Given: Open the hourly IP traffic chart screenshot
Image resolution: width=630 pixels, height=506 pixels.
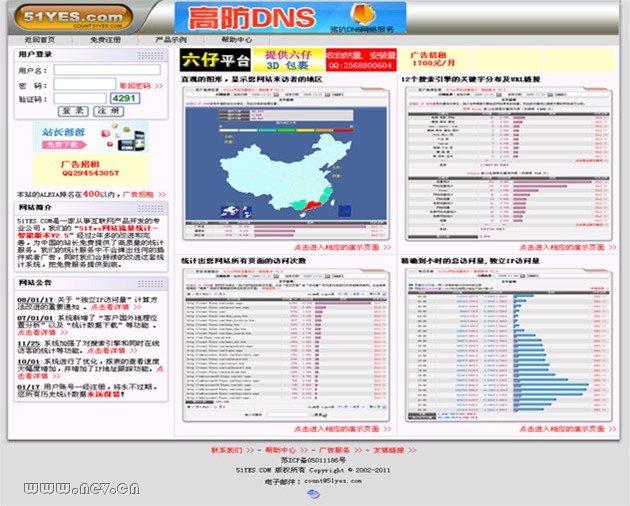Looking at the screenshot, I should 509,345.
